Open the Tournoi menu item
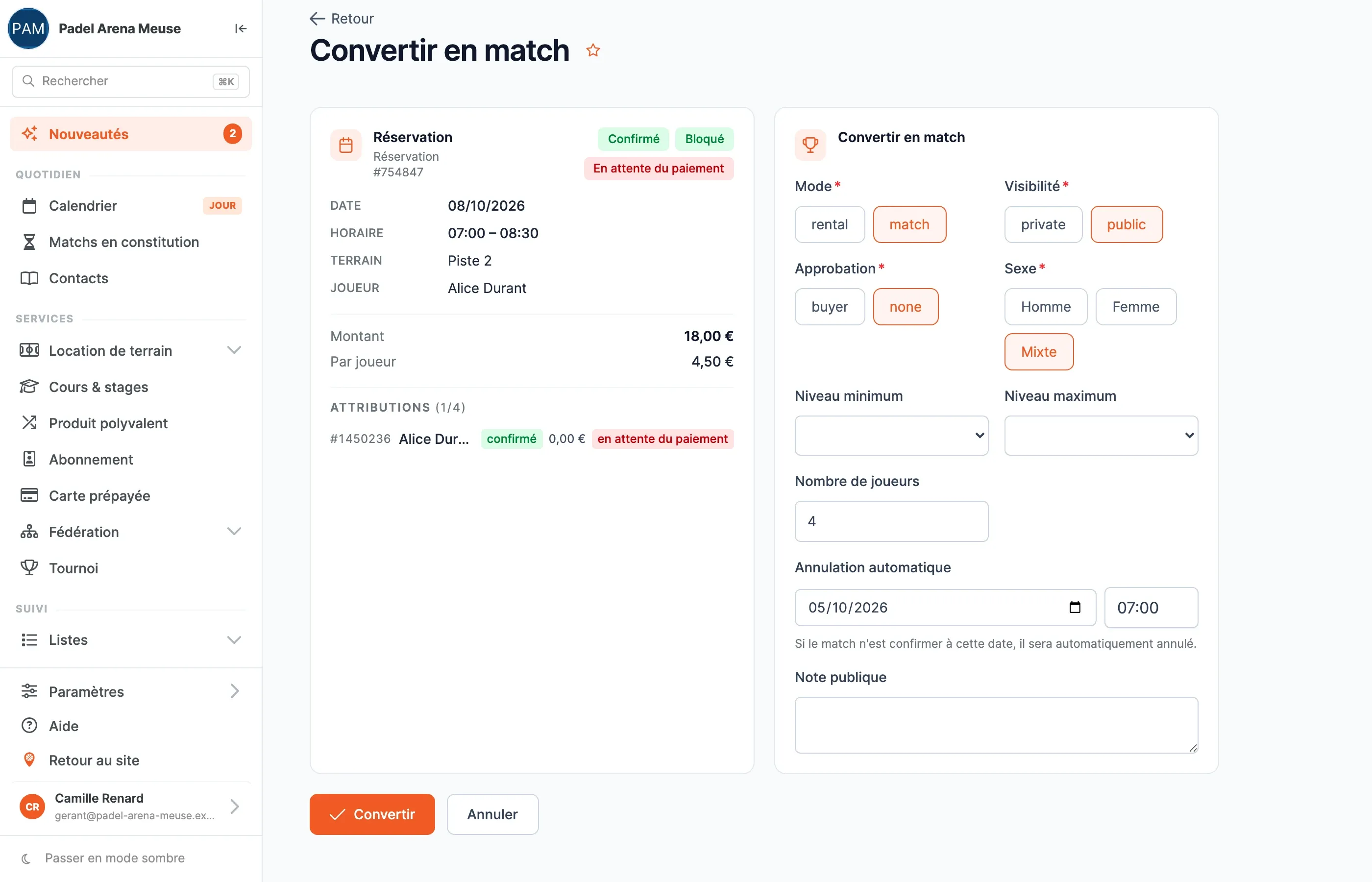 [130, 567]
